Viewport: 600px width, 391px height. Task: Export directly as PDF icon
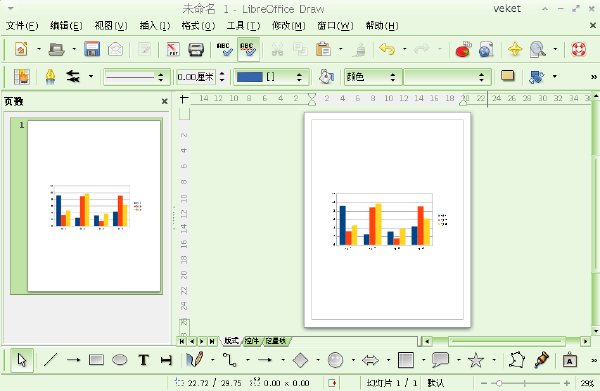[x=173, y=49]
